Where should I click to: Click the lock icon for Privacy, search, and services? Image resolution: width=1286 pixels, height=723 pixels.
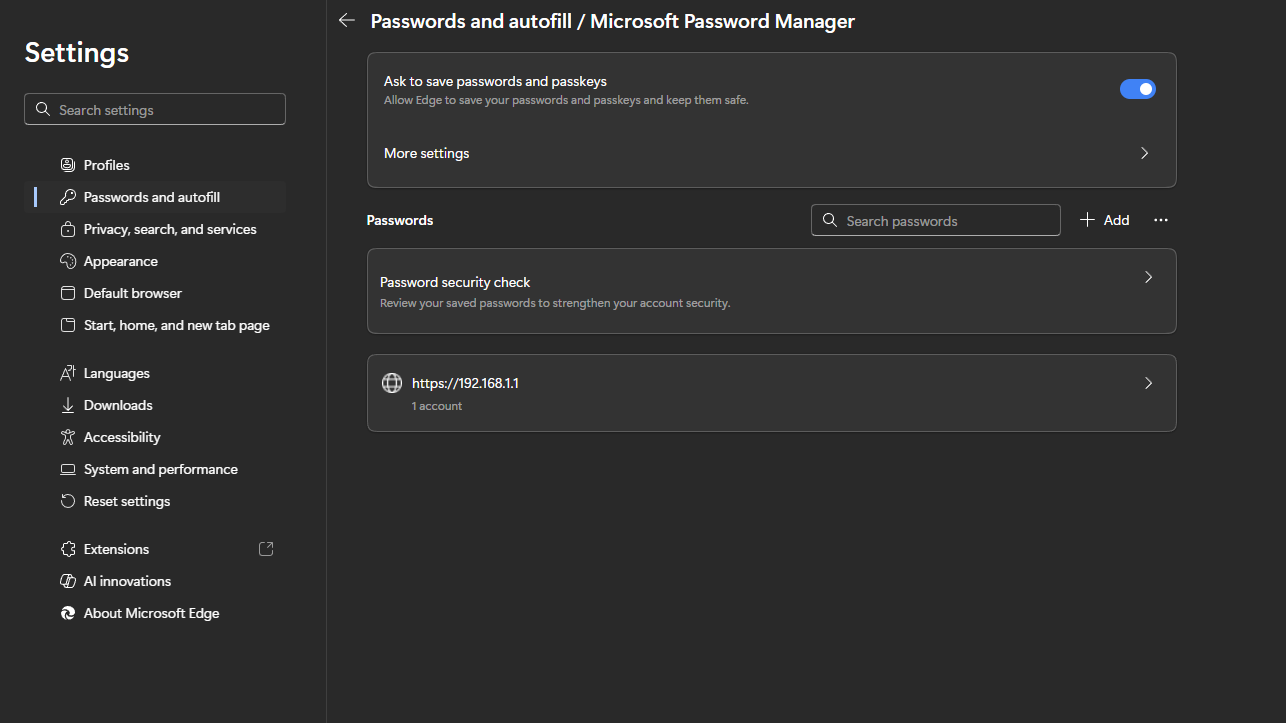68,229
